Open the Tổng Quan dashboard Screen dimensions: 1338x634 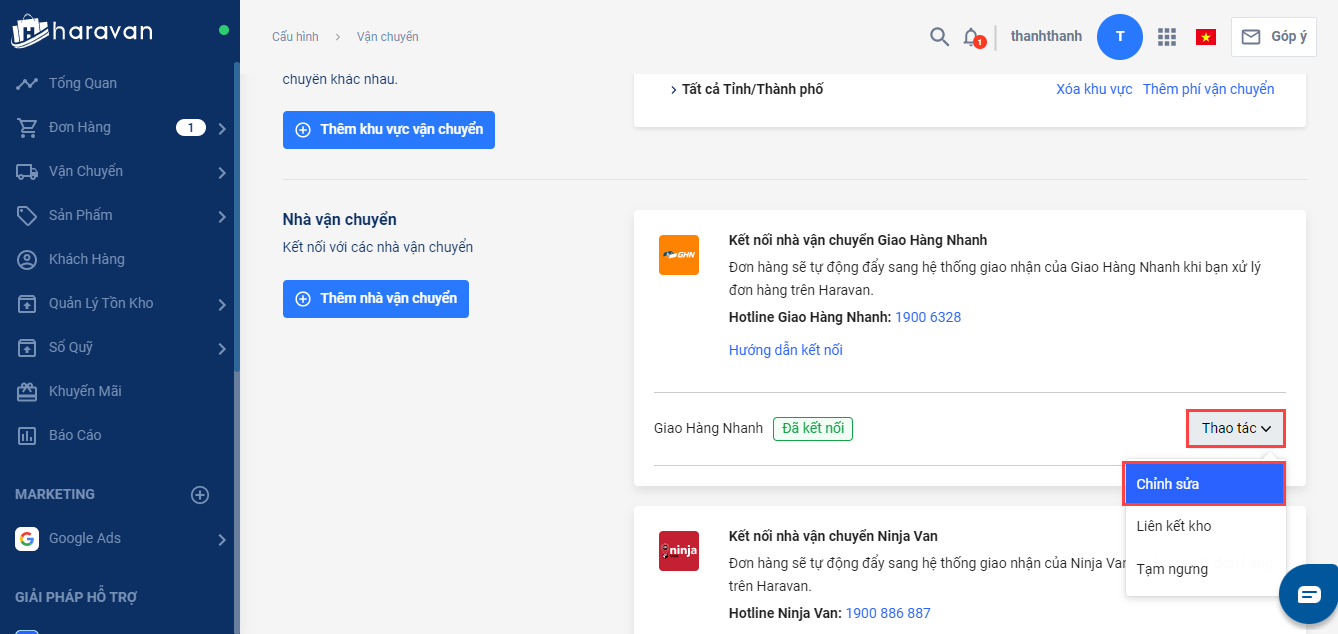click(x=83, y=83)
